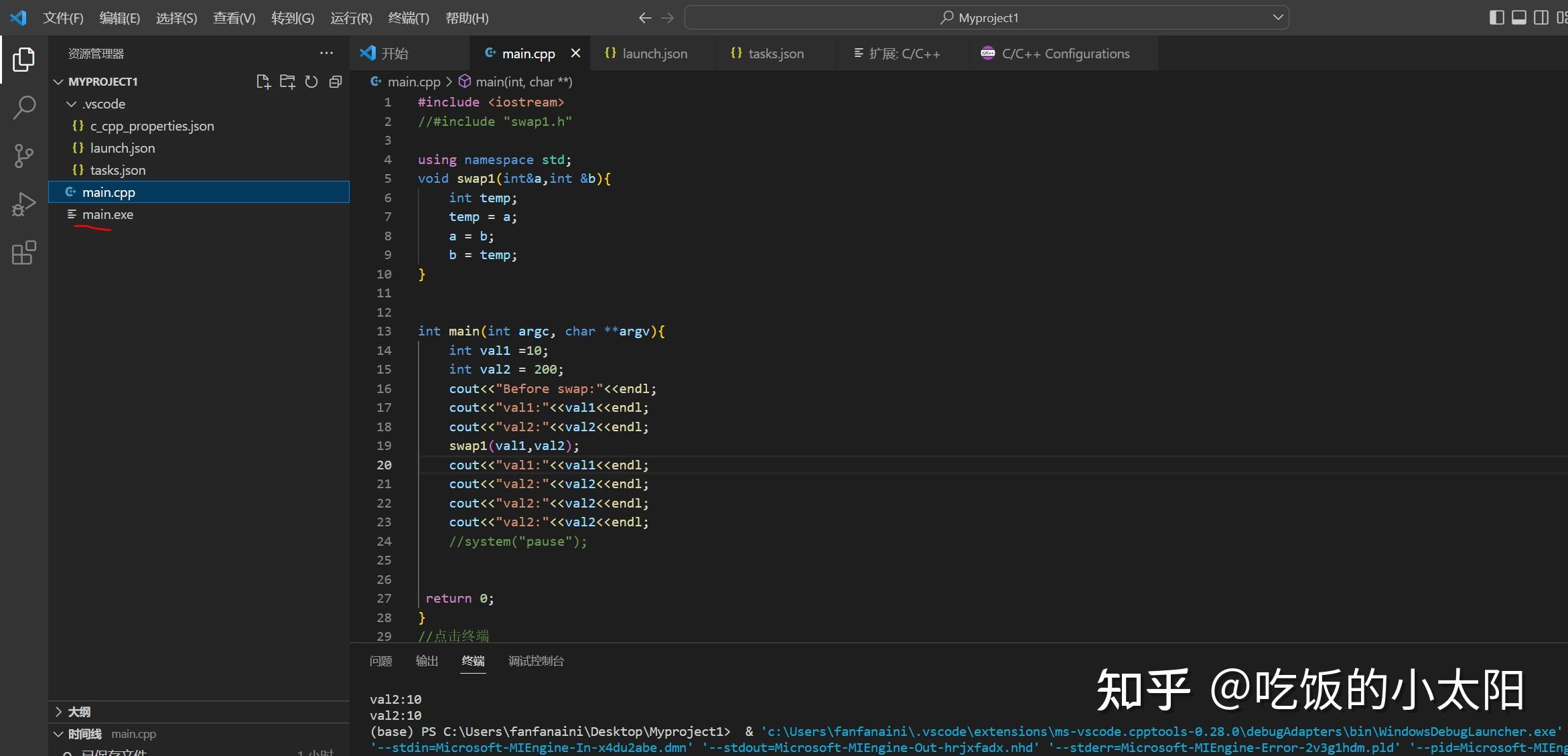Close the main.cpp editor tab

(x=575, y=53)
